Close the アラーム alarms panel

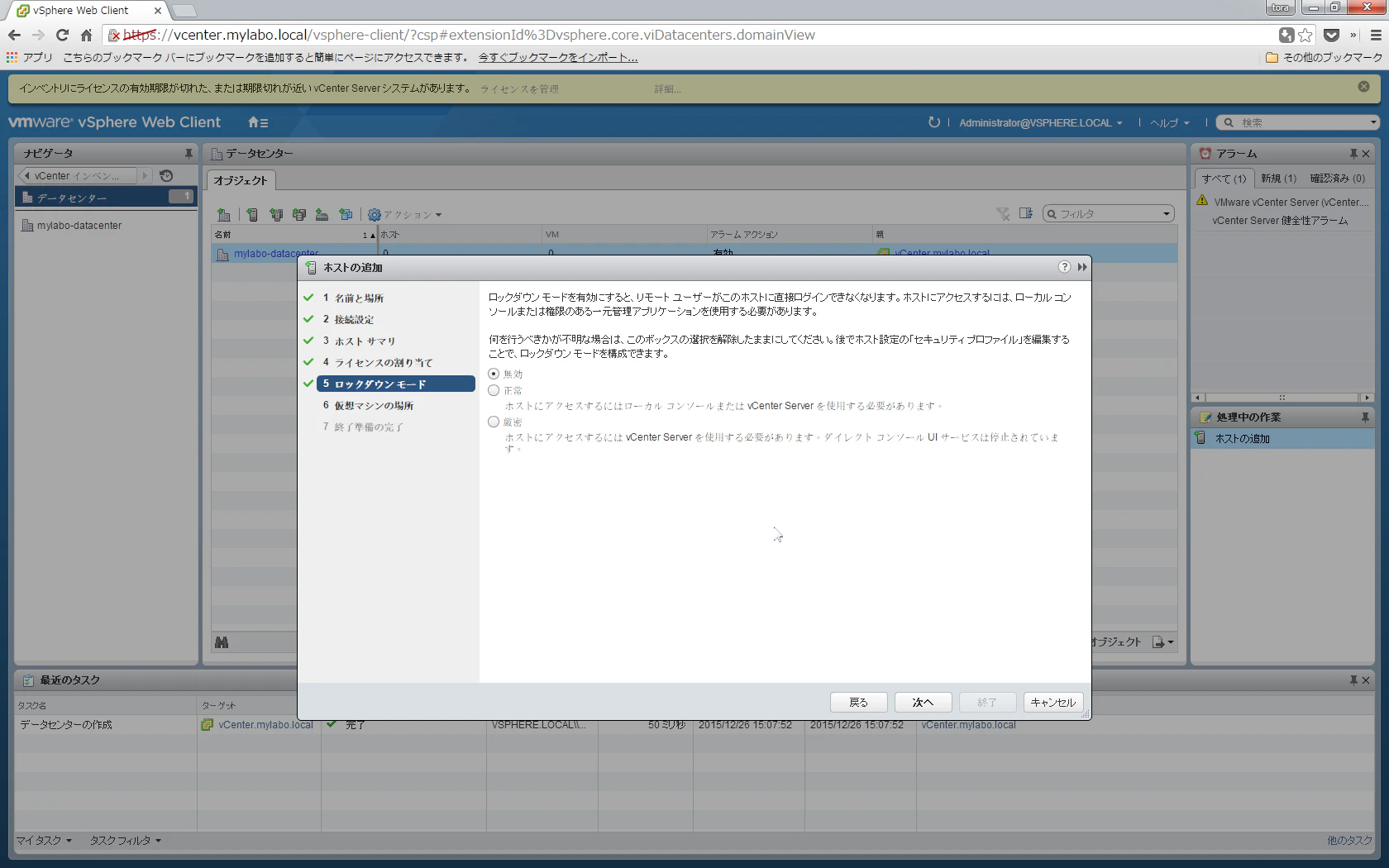1366,153
